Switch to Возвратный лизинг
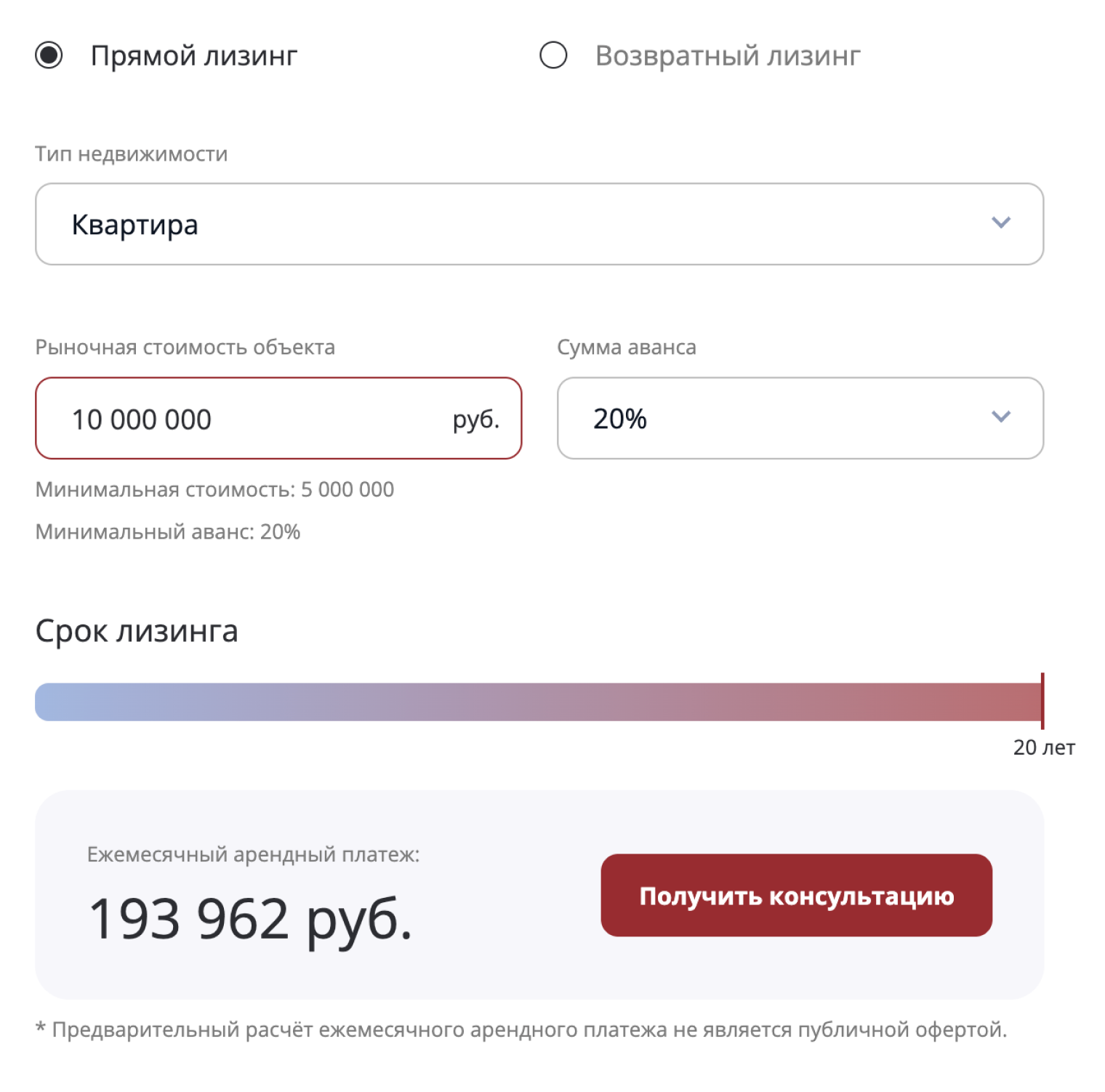The image size is (1105, 1092). 727,55
